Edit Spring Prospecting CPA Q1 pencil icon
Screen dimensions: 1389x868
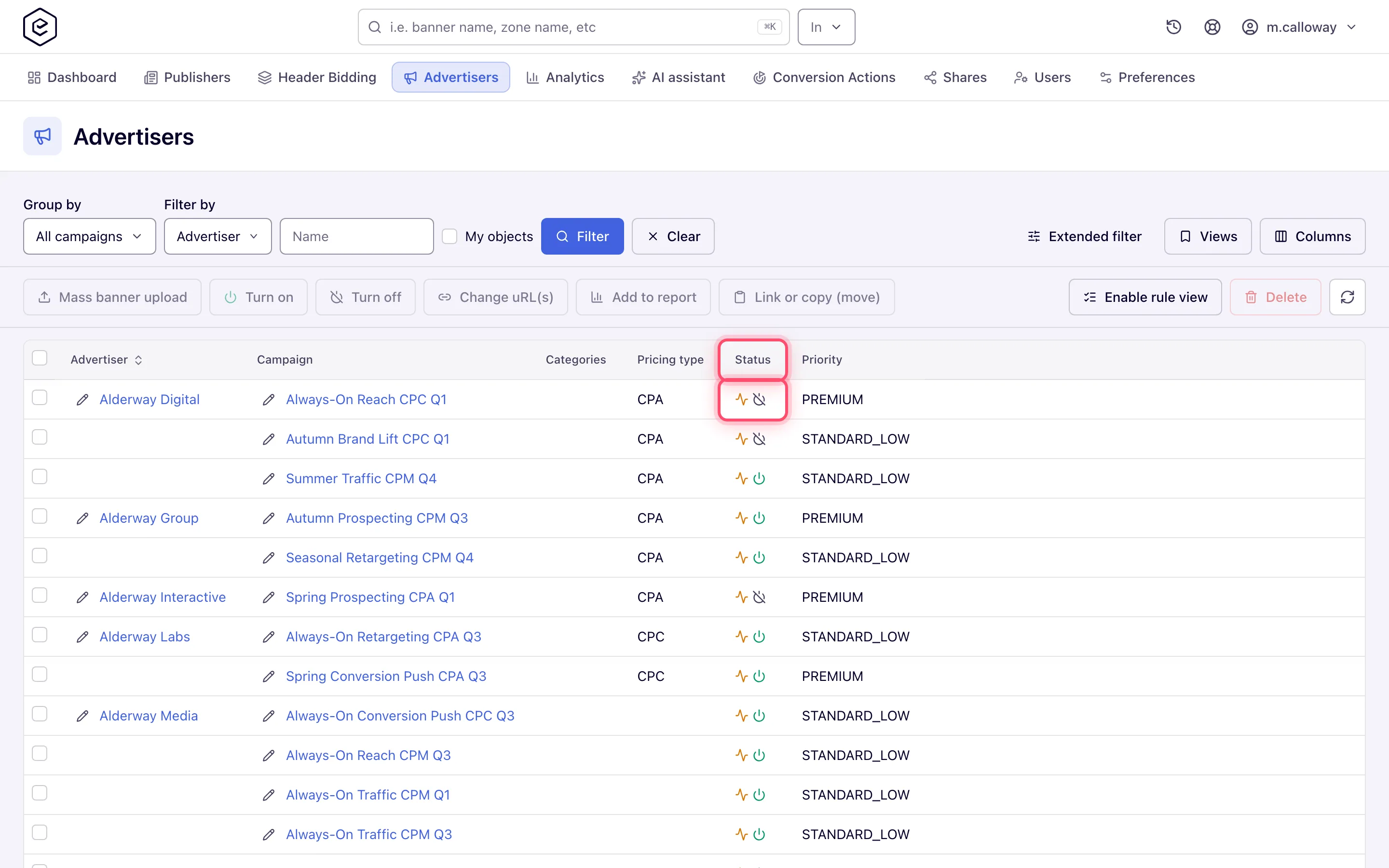pos(269,597)
